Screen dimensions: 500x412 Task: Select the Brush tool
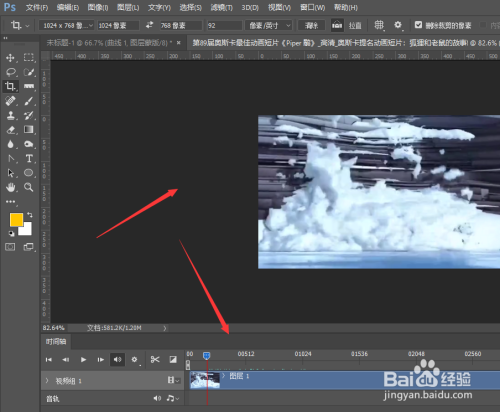click(29, 101)
